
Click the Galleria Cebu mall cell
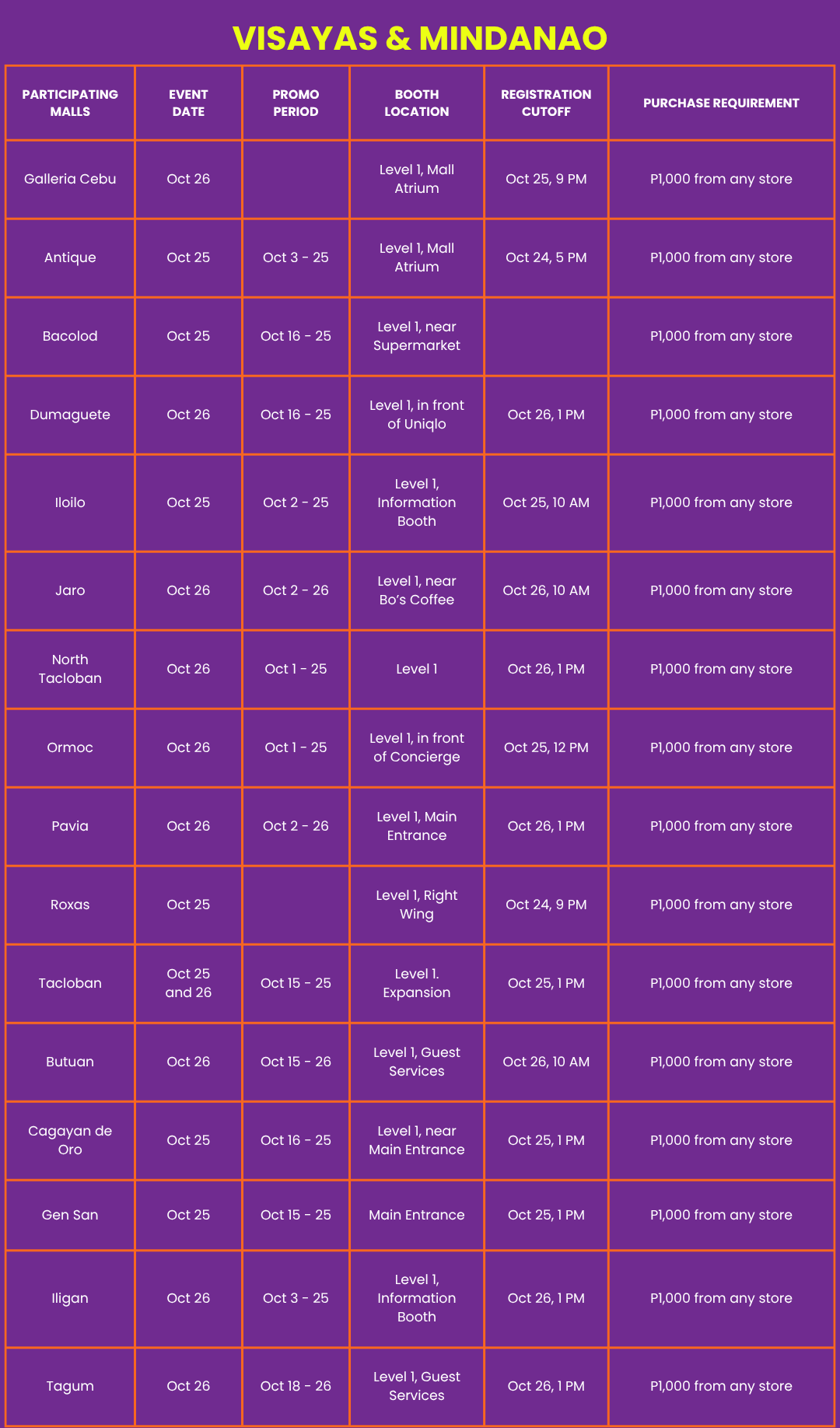[70, 179]
